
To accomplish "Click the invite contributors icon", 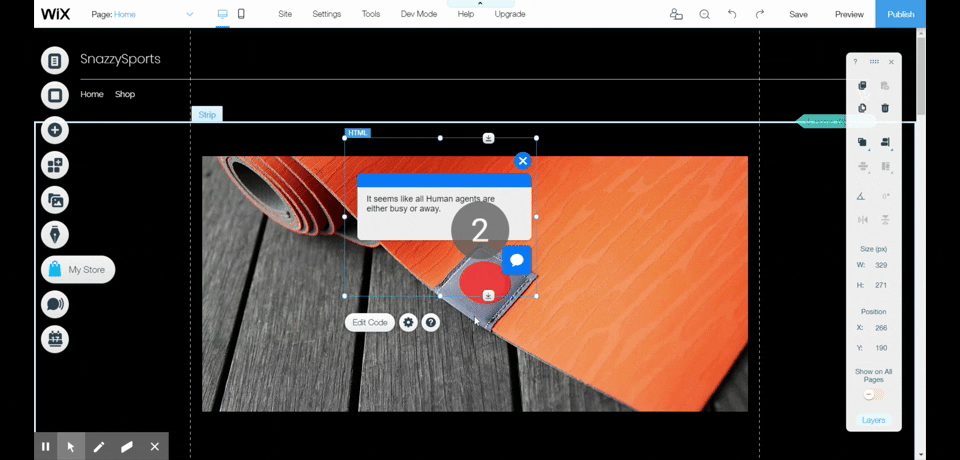I will click(x=676, y=14).
